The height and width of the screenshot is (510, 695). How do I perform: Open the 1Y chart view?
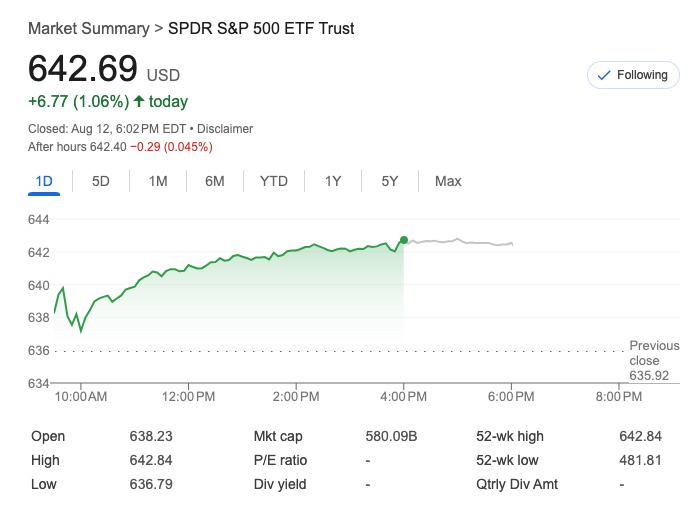point(333,181)
